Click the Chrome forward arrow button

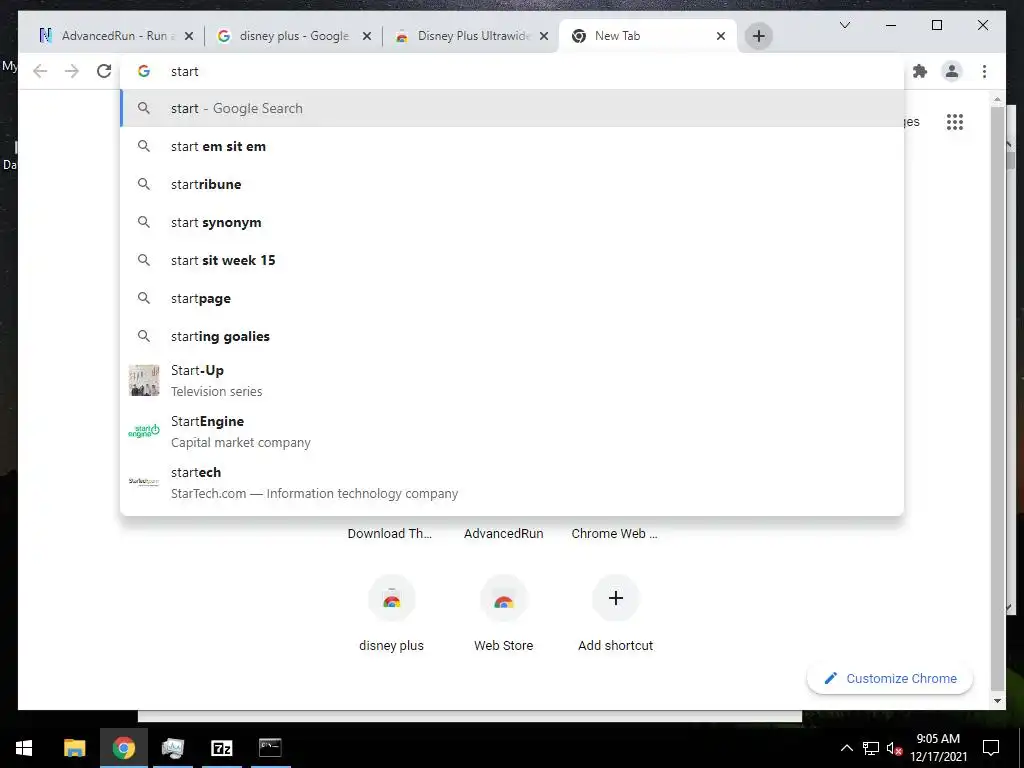click(72, 71)
